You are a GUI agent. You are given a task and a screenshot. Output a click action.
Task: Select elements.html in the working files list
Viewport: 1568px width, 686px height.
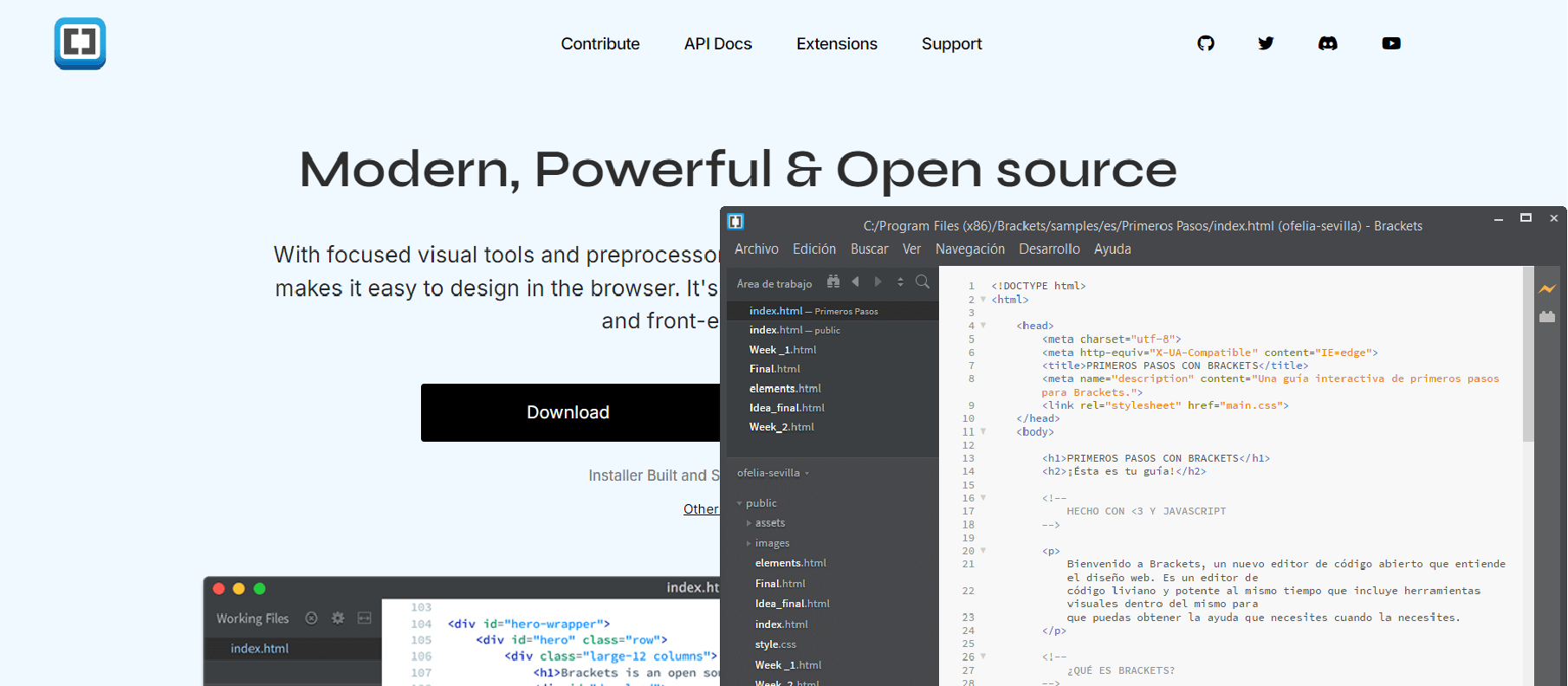coord(833,389)
